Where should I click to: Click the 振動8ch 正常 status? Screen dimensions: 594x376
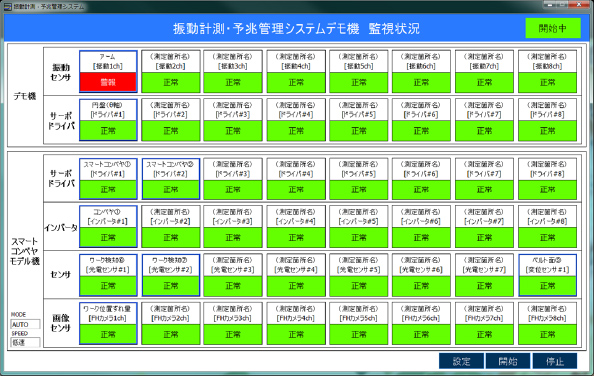tap(548, 82)
